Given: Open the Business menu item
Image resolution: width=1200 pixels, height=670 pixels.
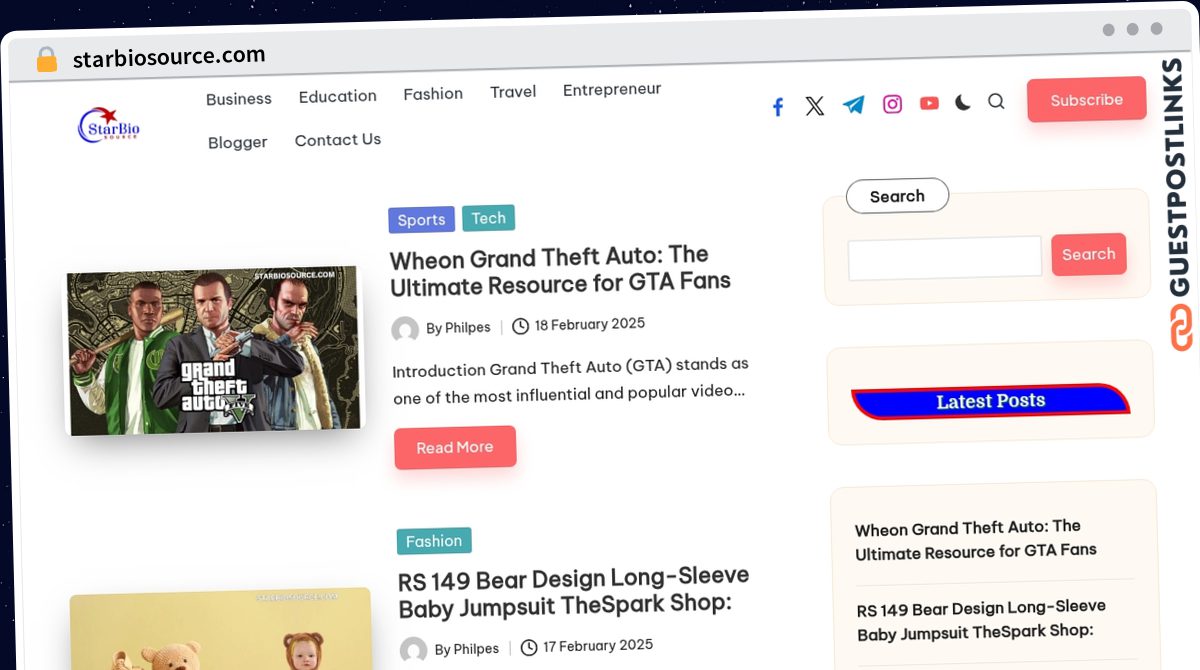Looking at the screenshot, I should 239,99.
